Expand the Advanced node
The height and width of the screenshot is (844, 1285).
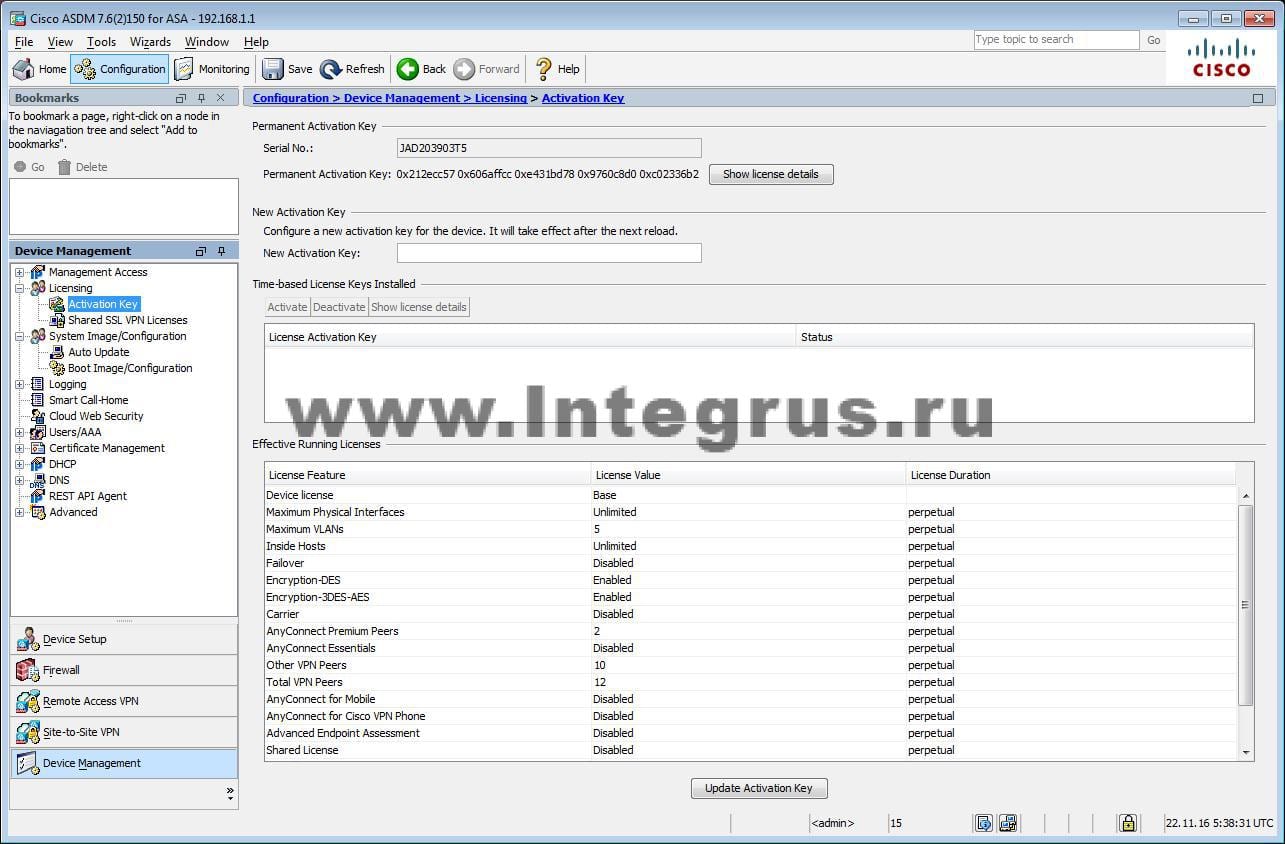point(20,512)
